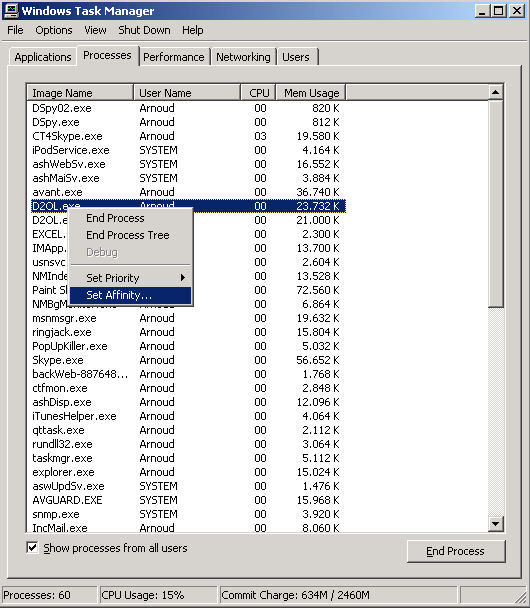Open the File menu
The image size is (530, 608).
15,30
